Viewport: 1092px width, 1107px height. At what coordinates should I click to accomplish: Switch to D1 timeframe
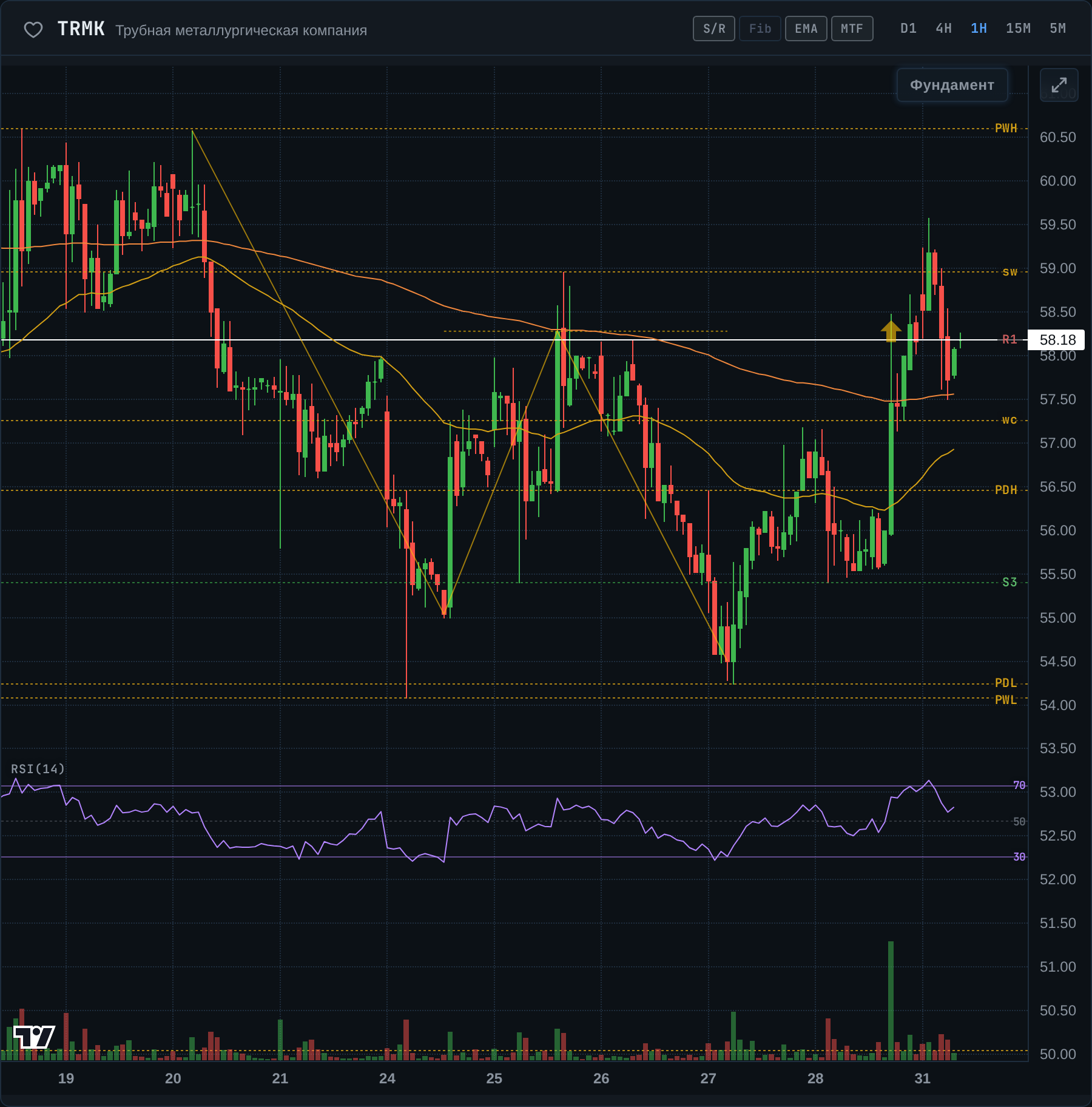pos(908,29)
